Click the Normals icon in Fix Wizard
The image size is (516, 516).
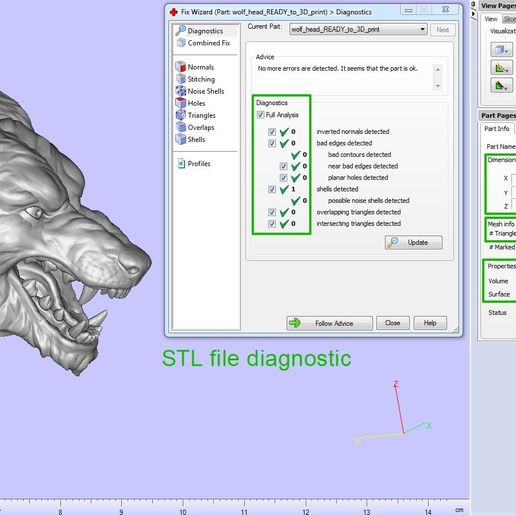[181, 67]
